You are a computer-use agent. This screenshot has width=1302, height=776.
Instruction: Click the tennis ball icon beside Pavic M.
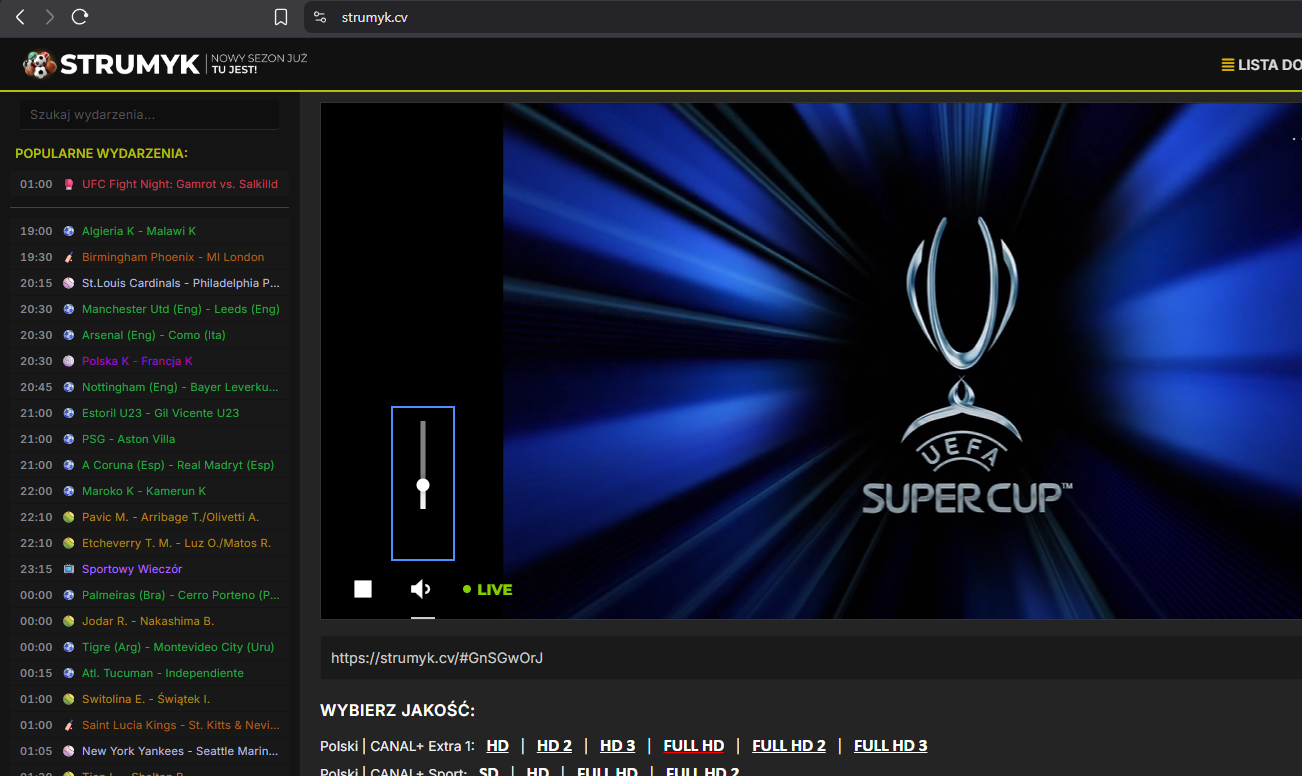click(69, 517)
